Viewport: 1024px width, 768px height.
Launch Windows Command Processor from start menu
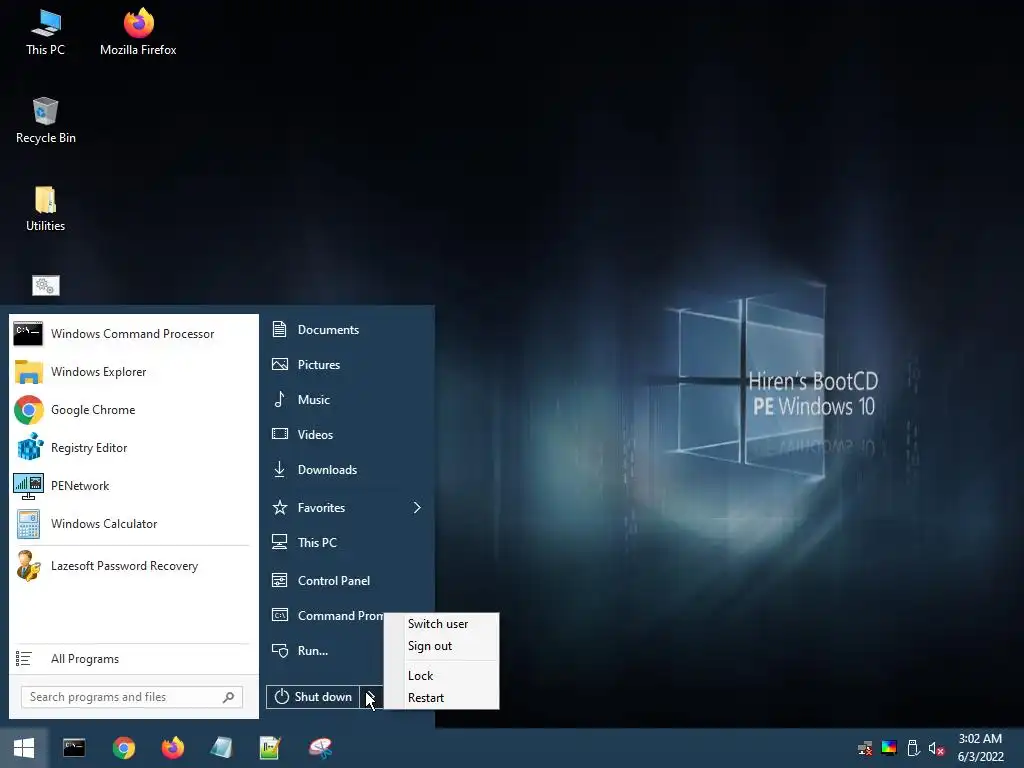click(x=134, y=334)
